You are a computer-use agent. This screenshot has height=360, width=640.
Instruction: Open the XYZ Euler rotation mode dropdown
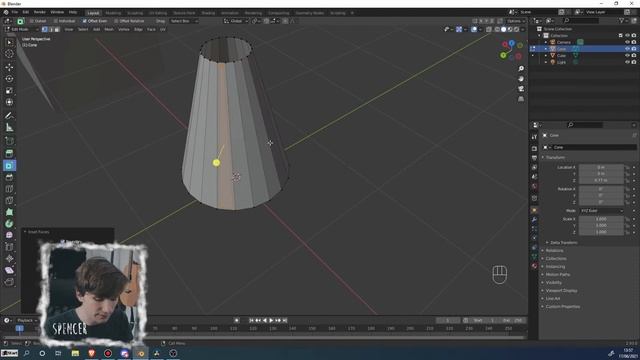[x=602, y=211]
